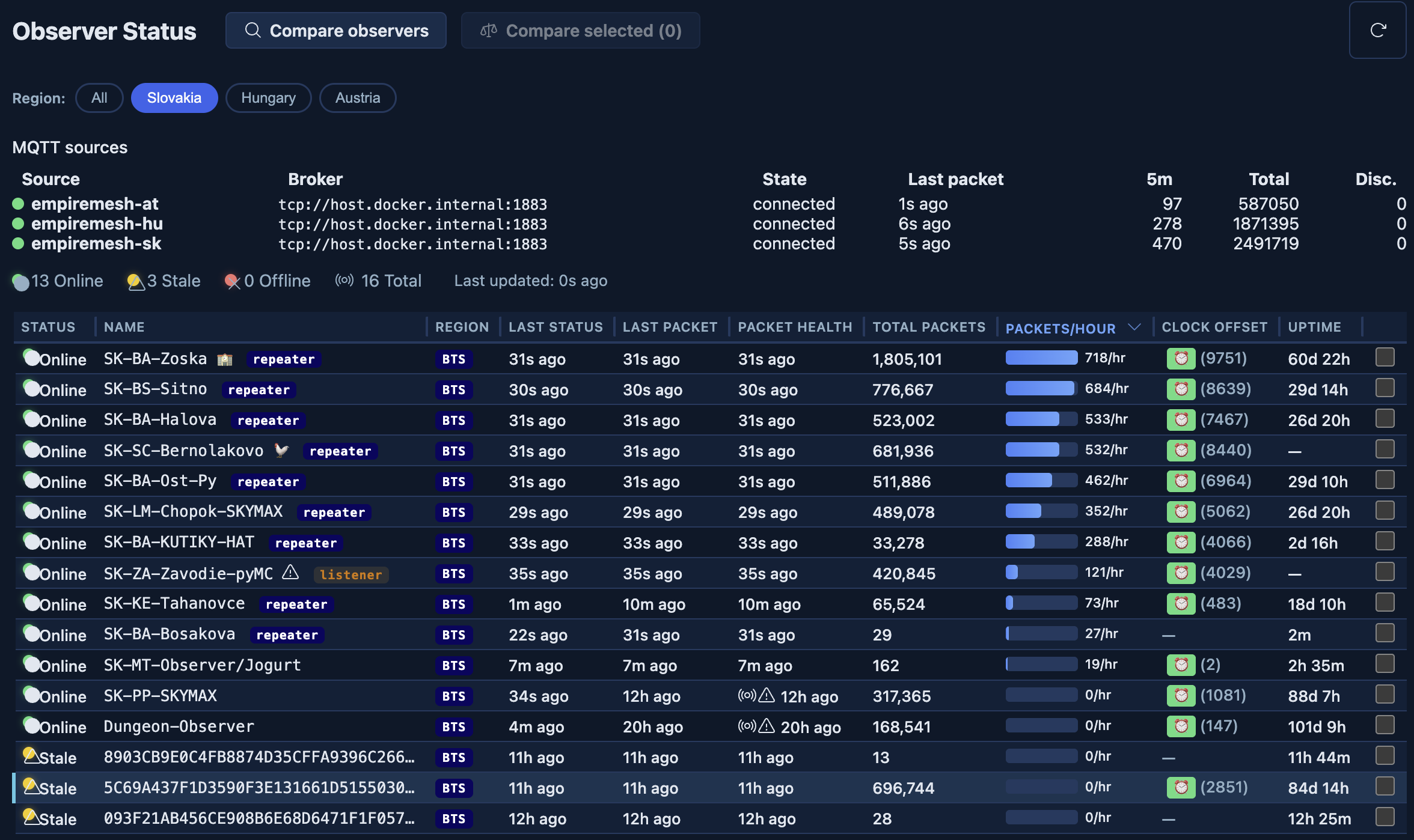Select the Austria region filter
Screen dimensions: 1414x840
coord(358,98)
